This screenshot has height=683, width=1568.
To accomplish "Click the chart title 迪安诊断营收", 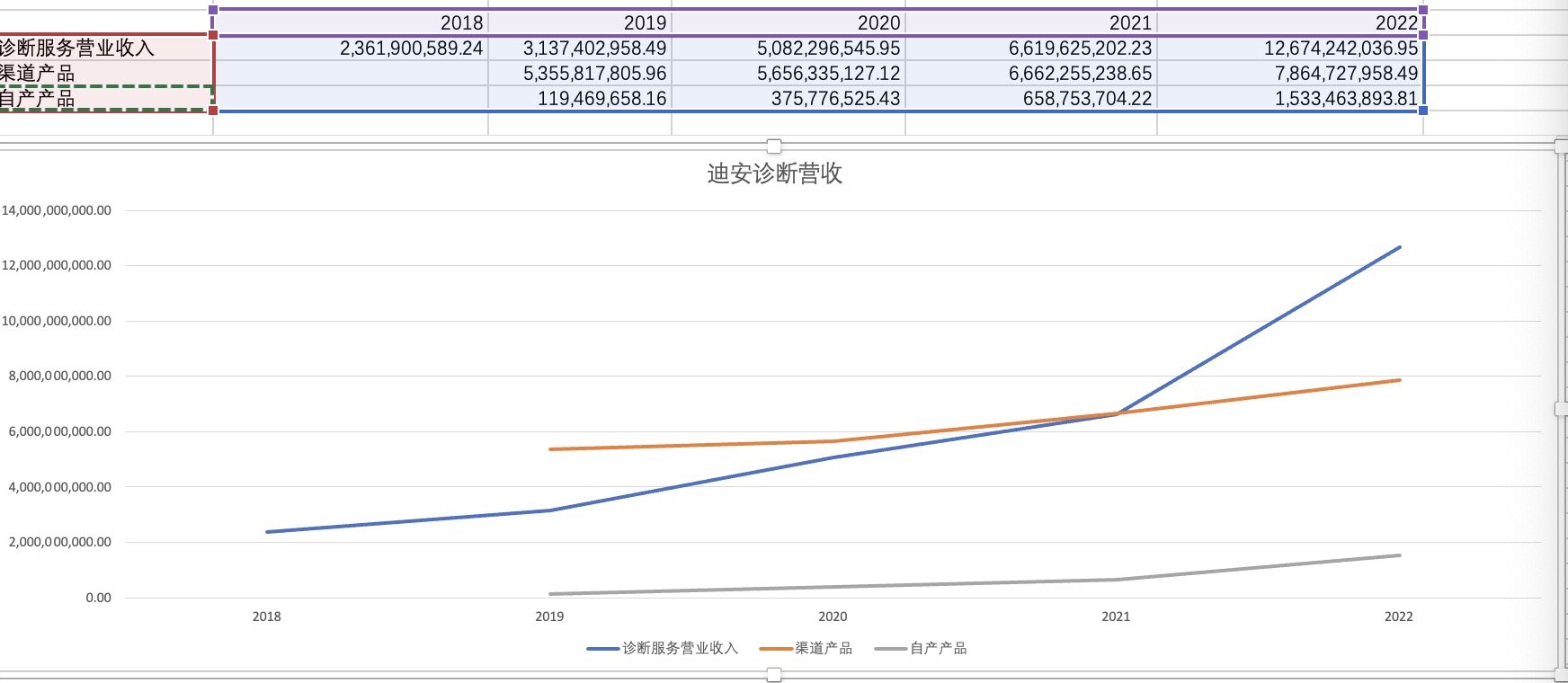I will tap(774, 173).
